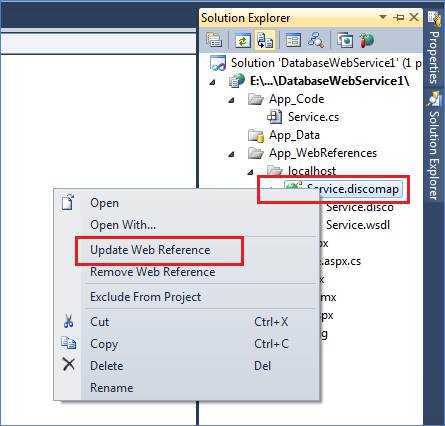The image size is (445, 426).
Task: Choose Cut from the context menu
Action: coord(99,322)
